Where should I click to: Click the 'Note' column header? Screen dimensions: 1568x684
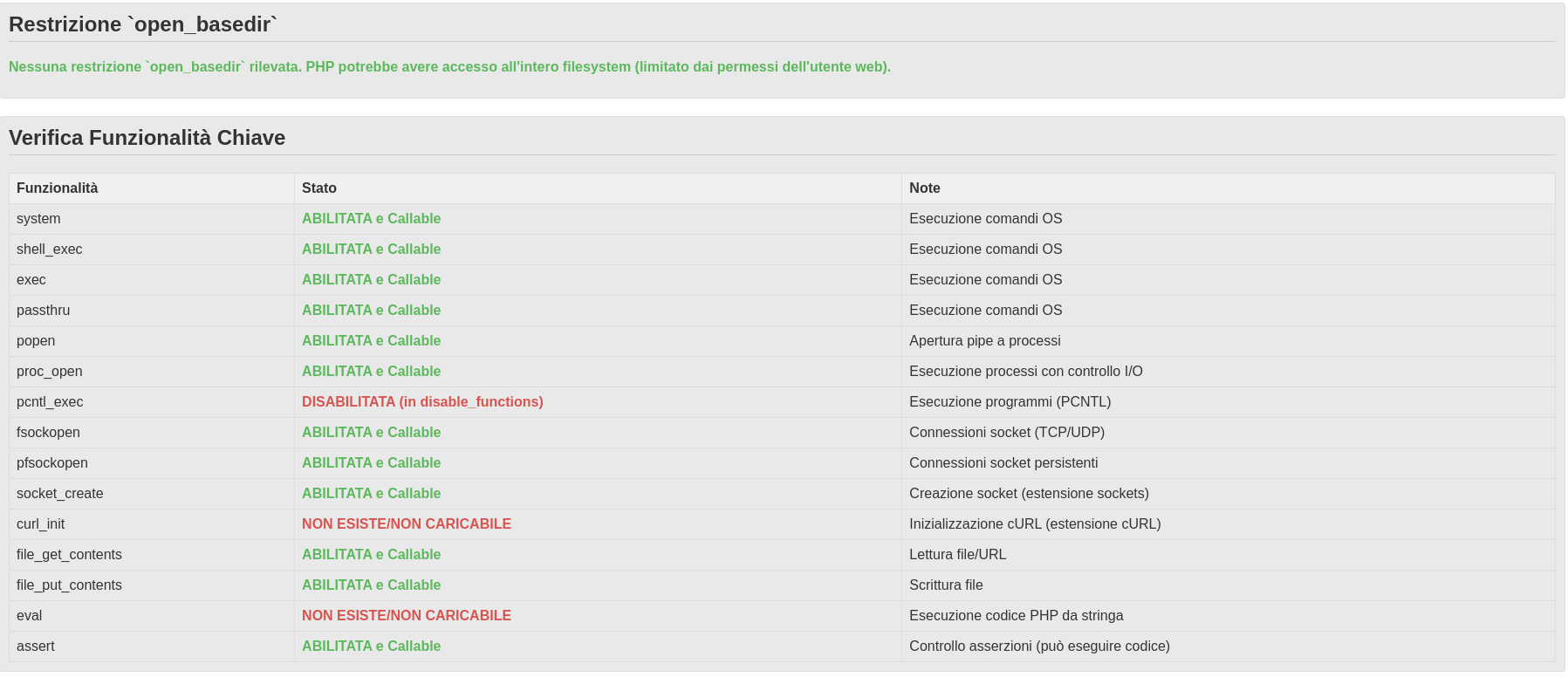pos(924,188)
